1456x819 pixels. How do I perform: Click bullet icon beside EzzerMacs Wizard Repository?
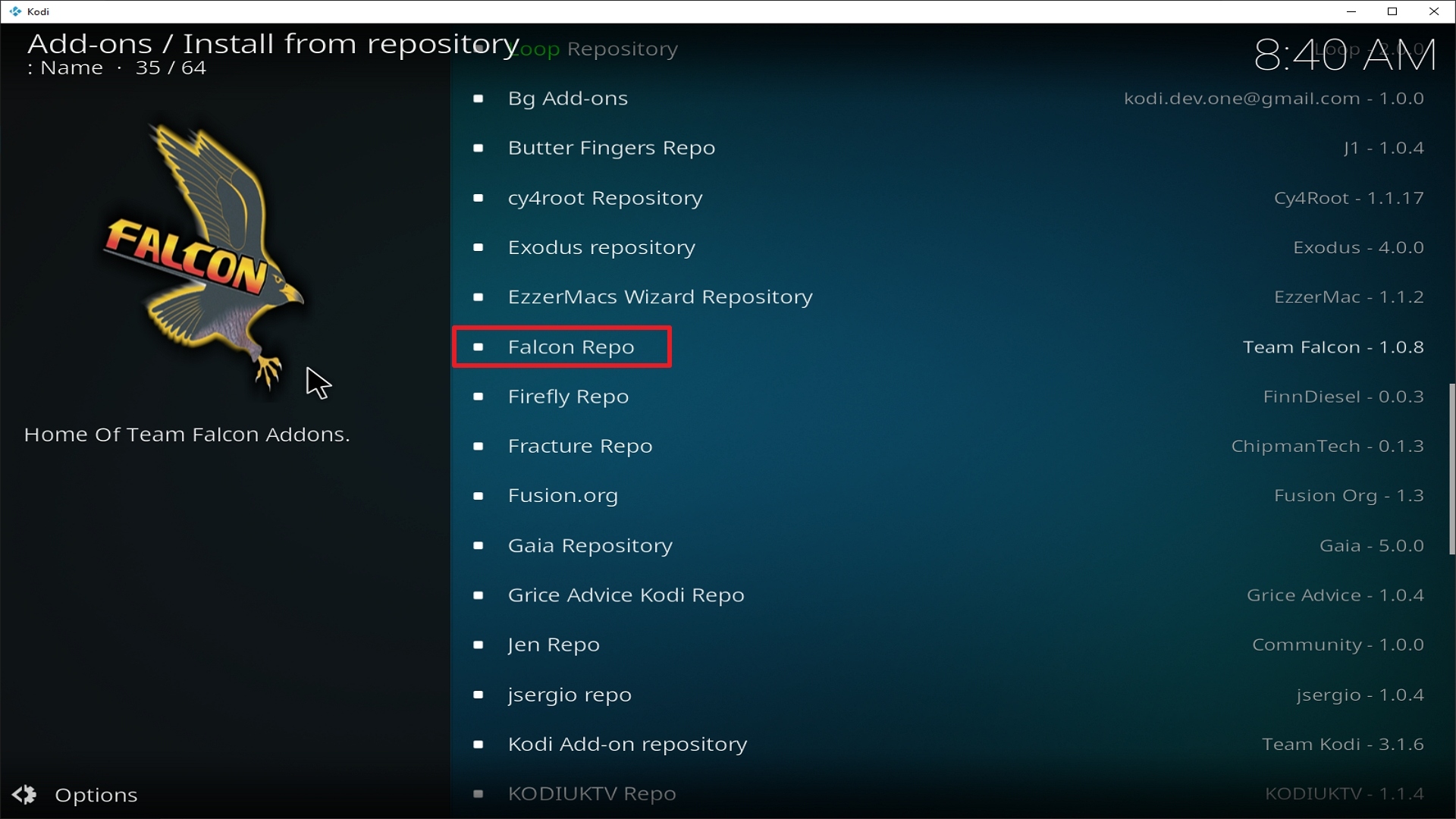pos(478,297)
